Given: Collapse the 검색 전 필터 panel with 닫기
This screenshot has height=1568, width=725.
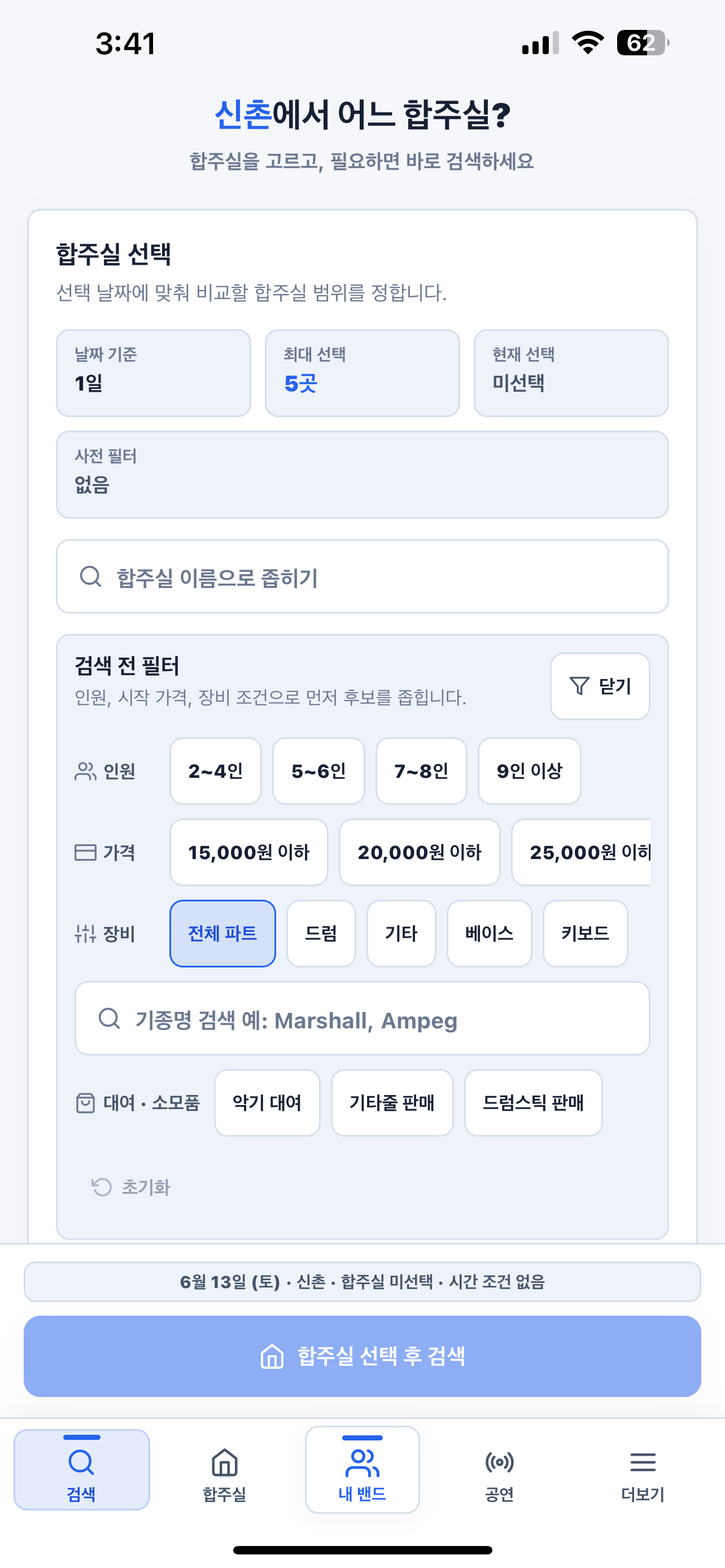Looking at the screenshot, I should click(600, 686).
